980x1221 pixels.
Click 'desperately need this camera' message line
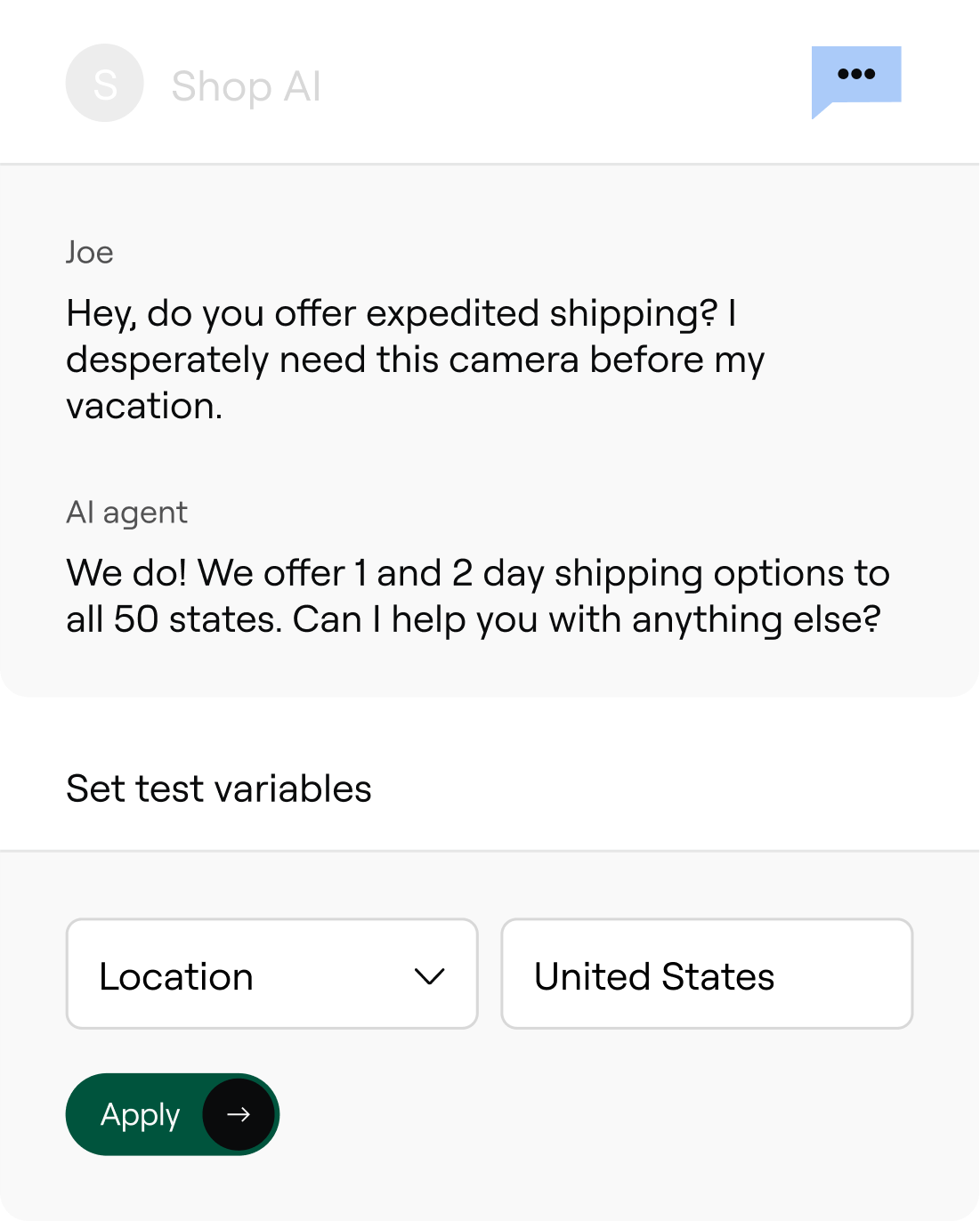coord(415,360)
